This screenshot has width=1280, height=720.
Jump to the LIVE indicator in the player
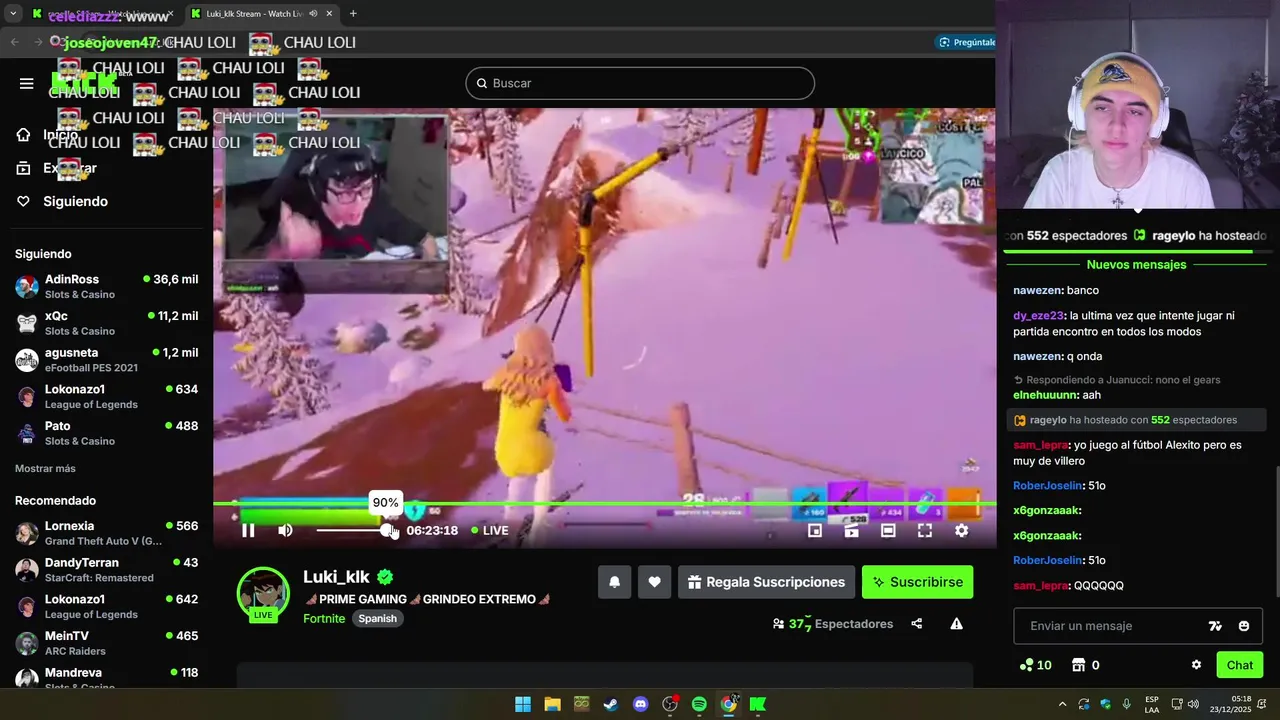point(490,531)
